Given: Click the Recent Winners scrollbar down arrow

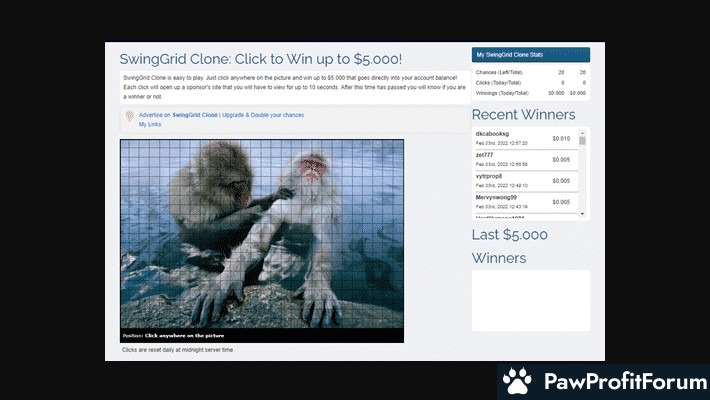Looking at the screenshot, I should 582,214.
